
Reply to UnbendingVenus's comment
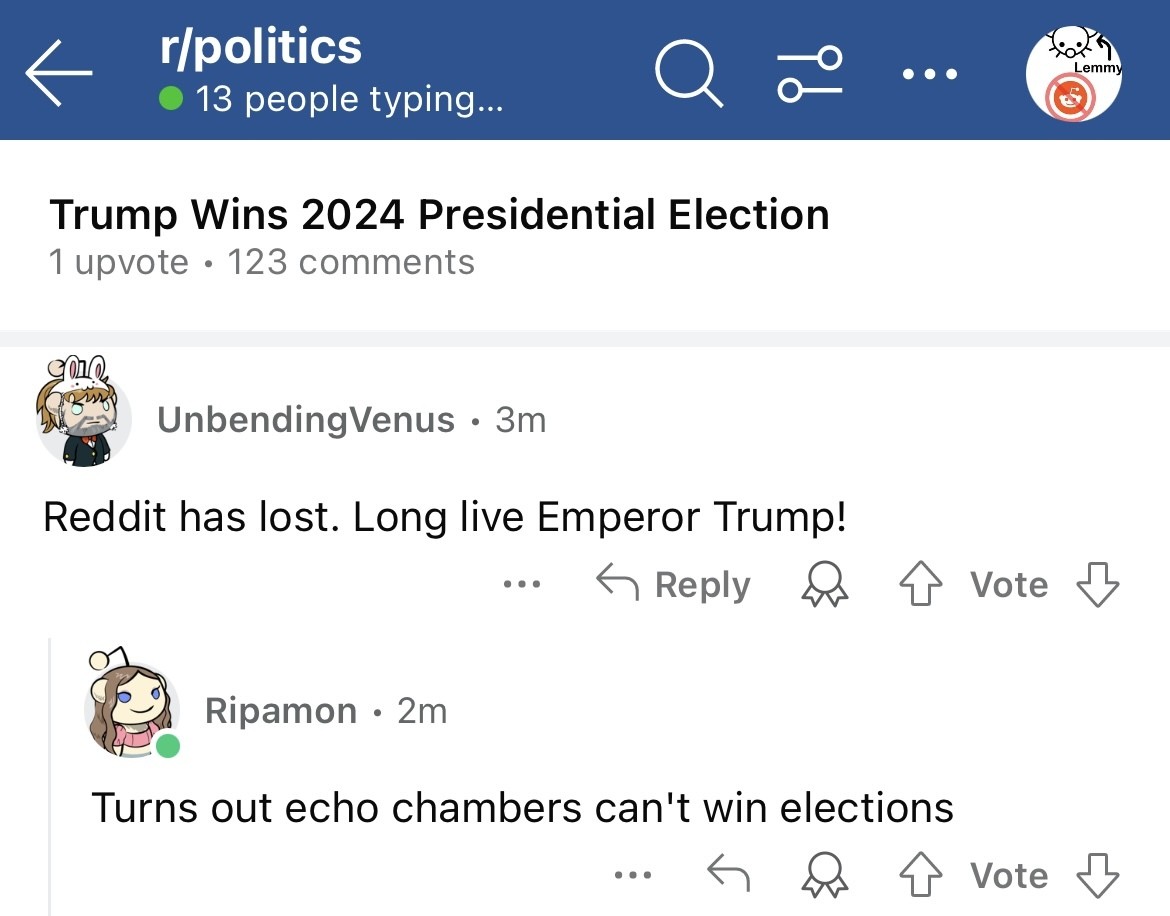click(x=673, y=583)
